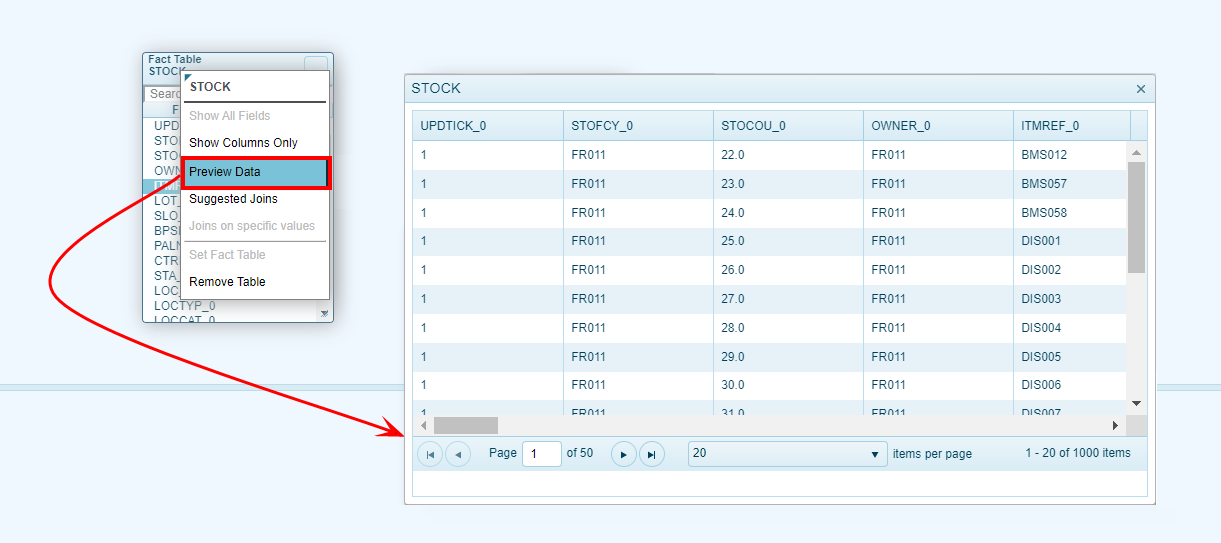Click cell DIS006
The height and width of the screenshot is (543, 1221).
(x=1070, y=385)
